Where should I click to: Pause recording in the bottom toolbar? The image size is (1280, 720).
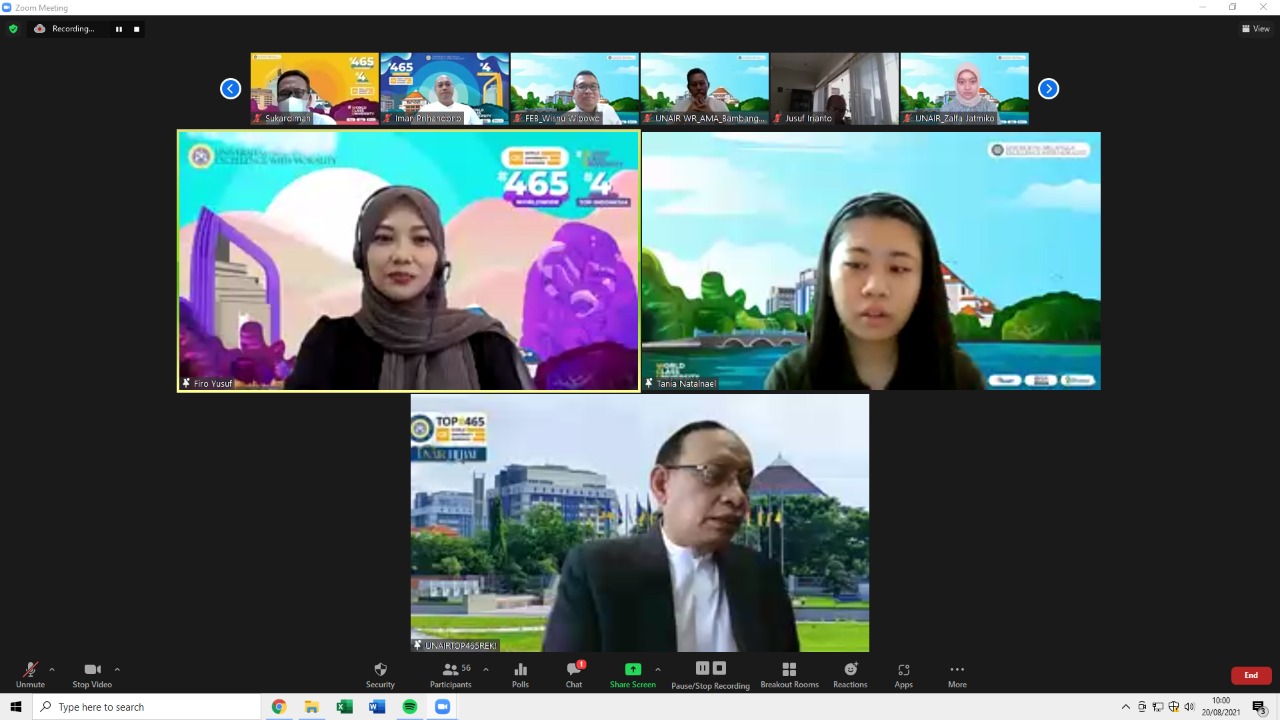pos(702,668)
